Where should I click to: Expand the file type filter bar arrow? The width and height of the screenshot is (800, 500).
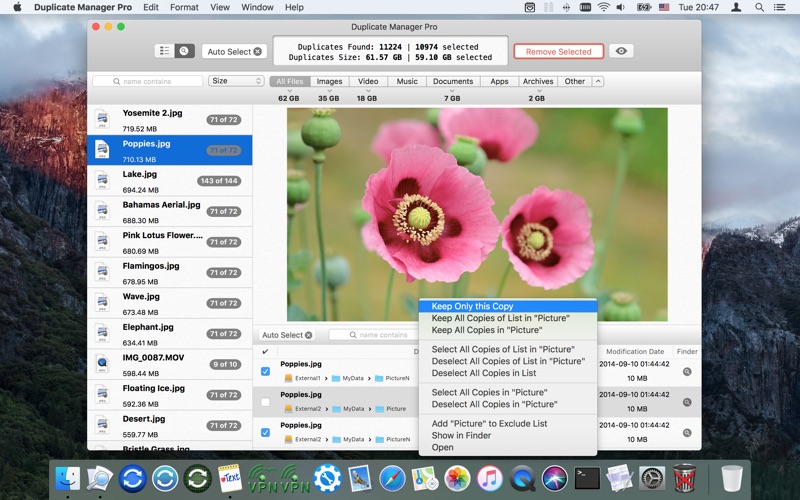pos(598,81)
